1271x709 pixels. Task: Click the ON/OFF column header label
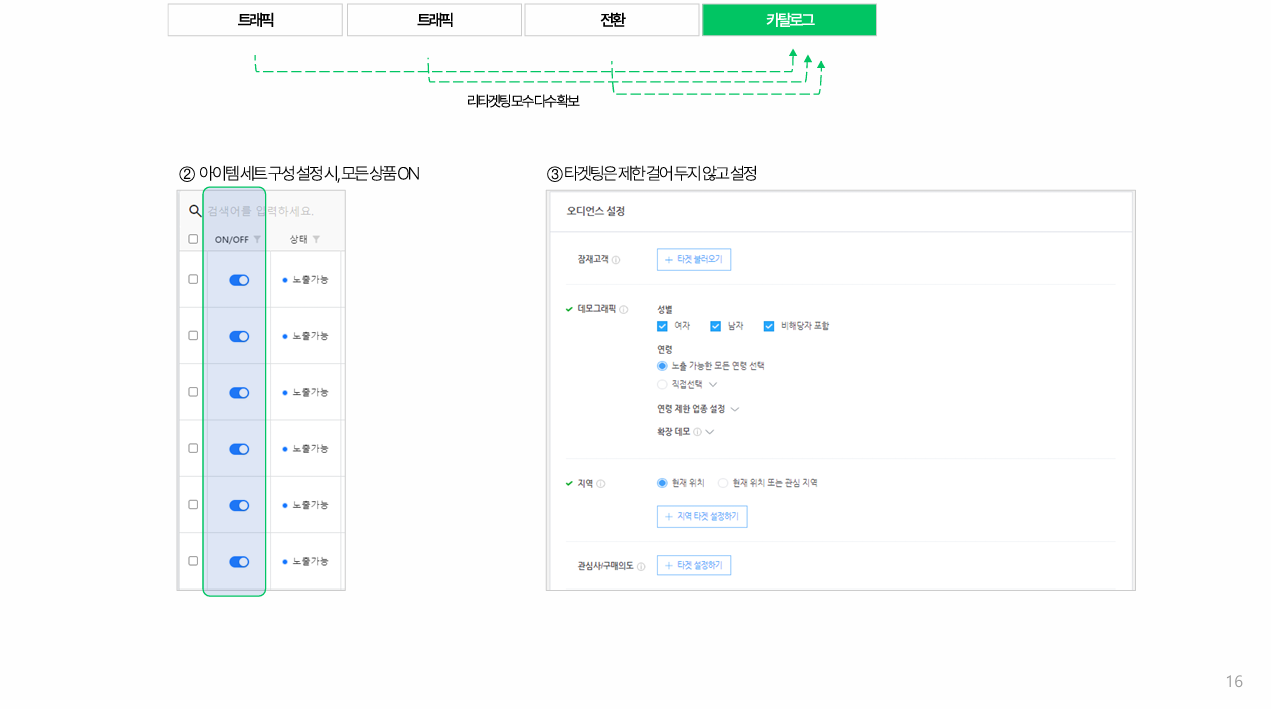click(x=231, y=240)
